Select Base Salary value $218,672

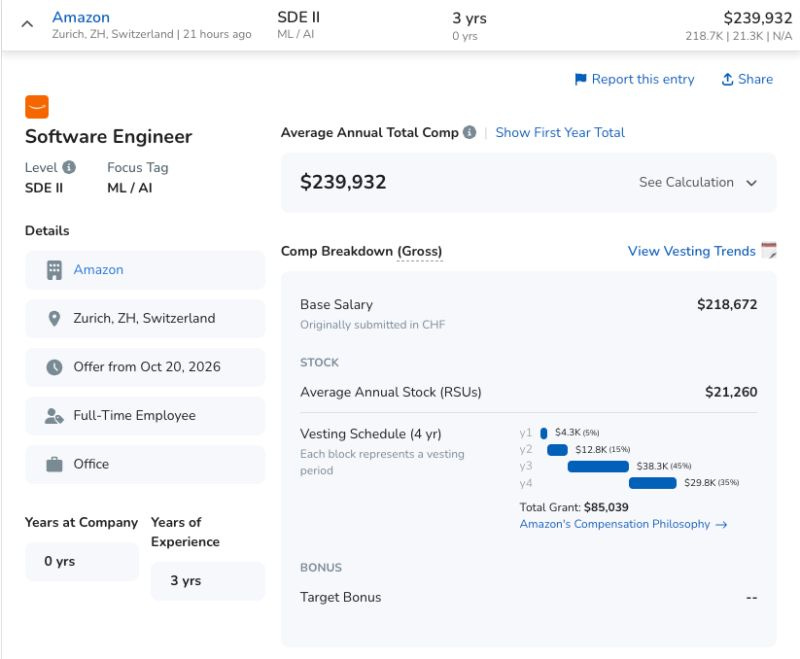point(727,305)
